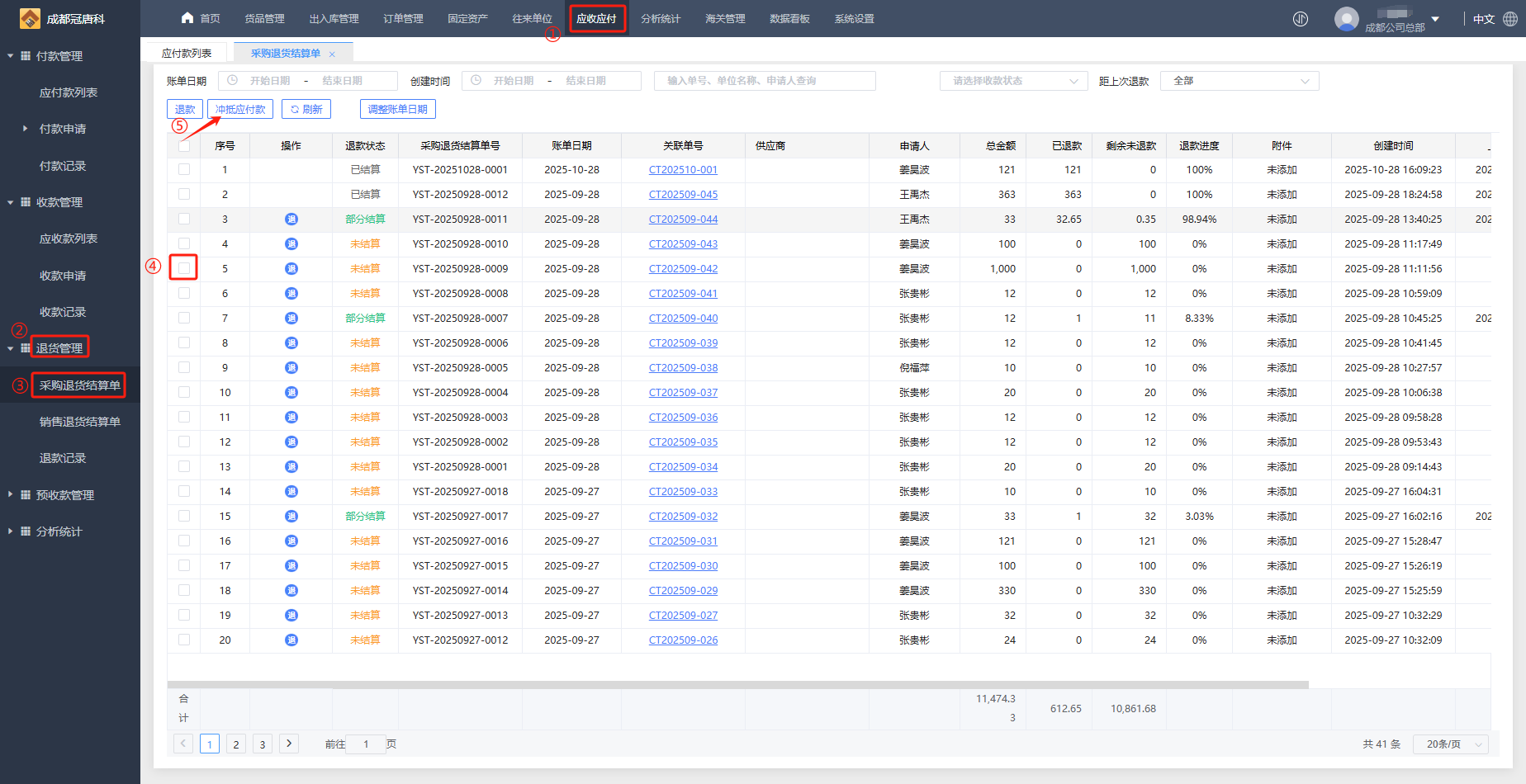This screenshot has width=1526, height=784.
Task: Click the 成都冠唐科 logo icon
Action: tap(30, 18)
